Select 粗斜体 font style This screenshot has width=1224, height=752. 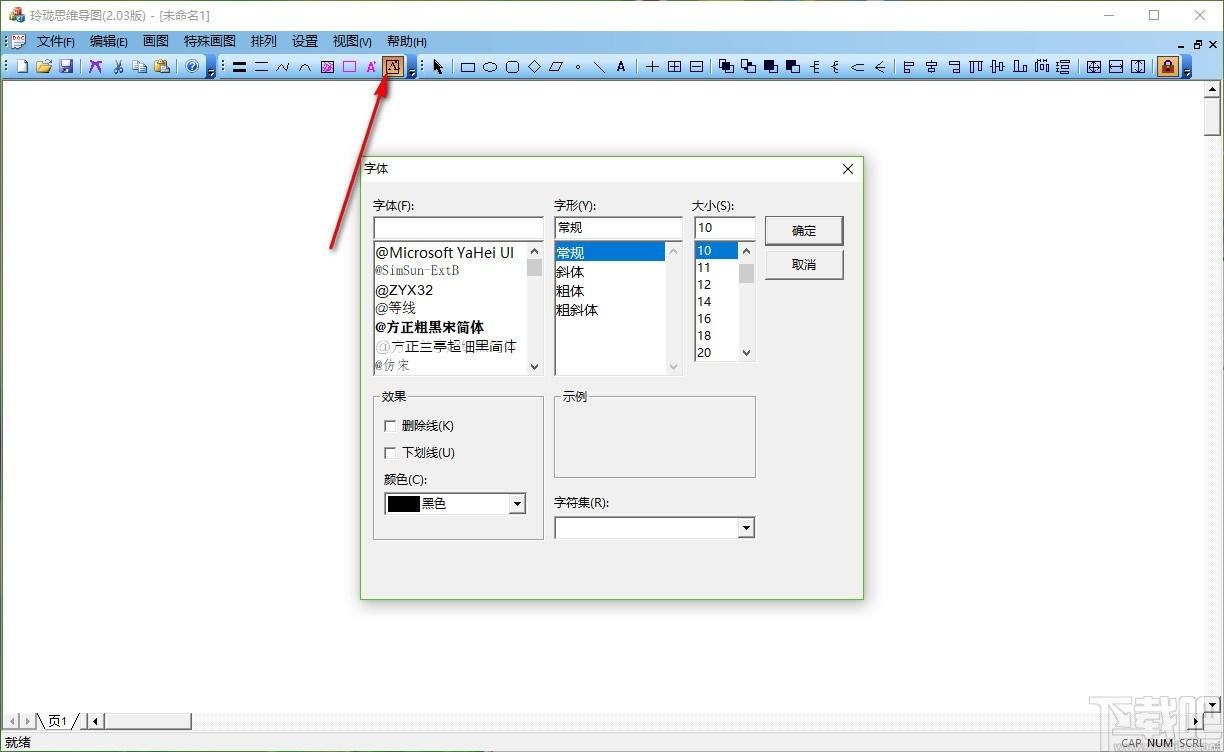577,310
